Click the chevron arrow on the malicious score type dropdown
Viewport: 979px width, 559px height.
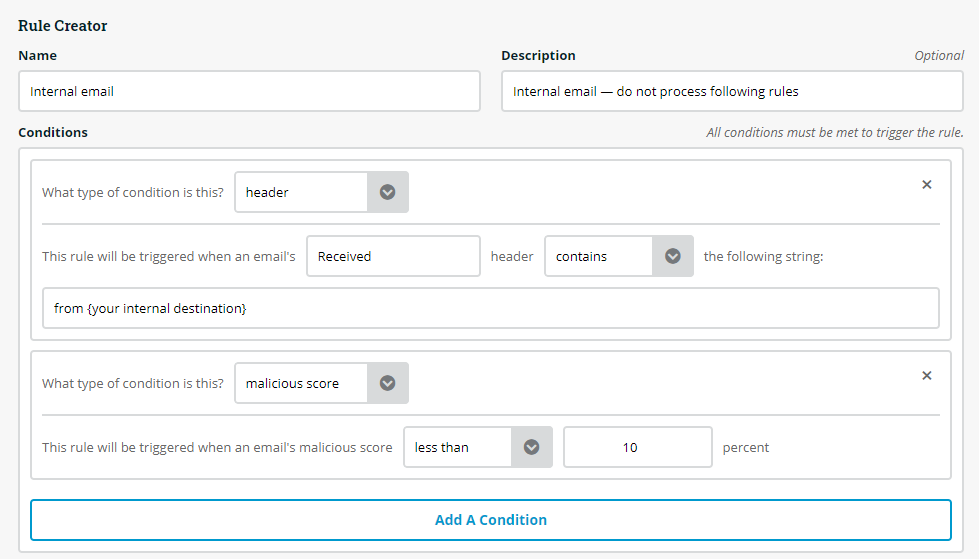pyautogui.click(x=388, y=384)
